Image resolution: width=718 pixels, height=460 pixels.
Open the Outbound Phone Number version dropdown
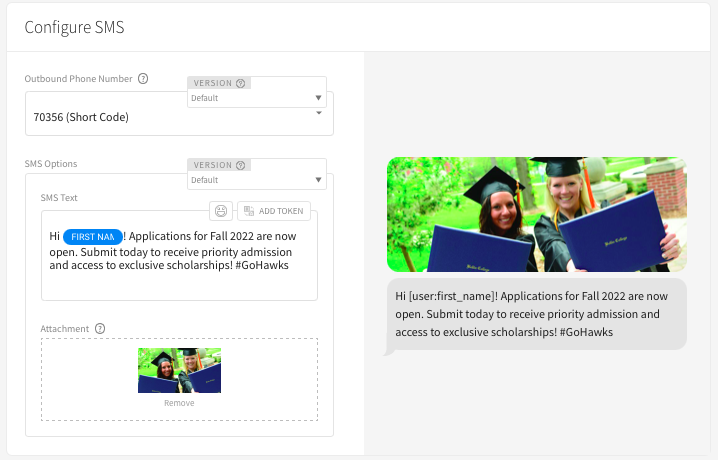point(256,98)
